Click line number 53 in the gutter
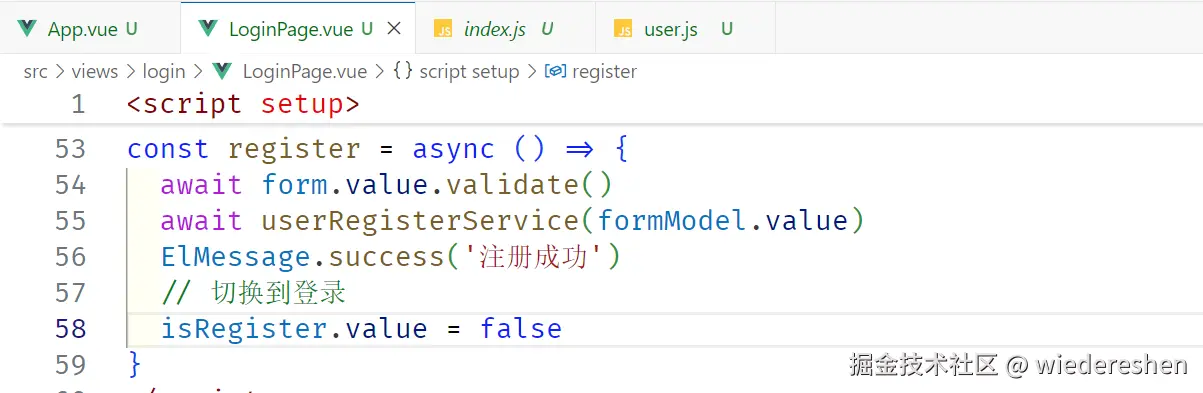This screenshot has width=1203, height=393. pyautogui.click(x=70, y=149)
